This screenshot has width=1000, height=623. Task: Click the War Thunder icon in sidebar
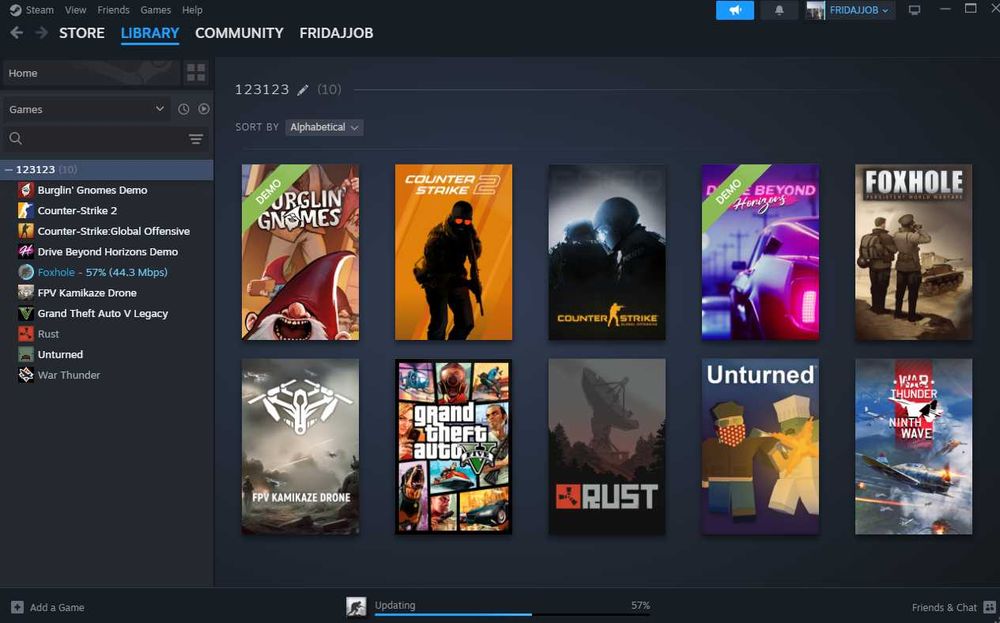click(26, 374)
